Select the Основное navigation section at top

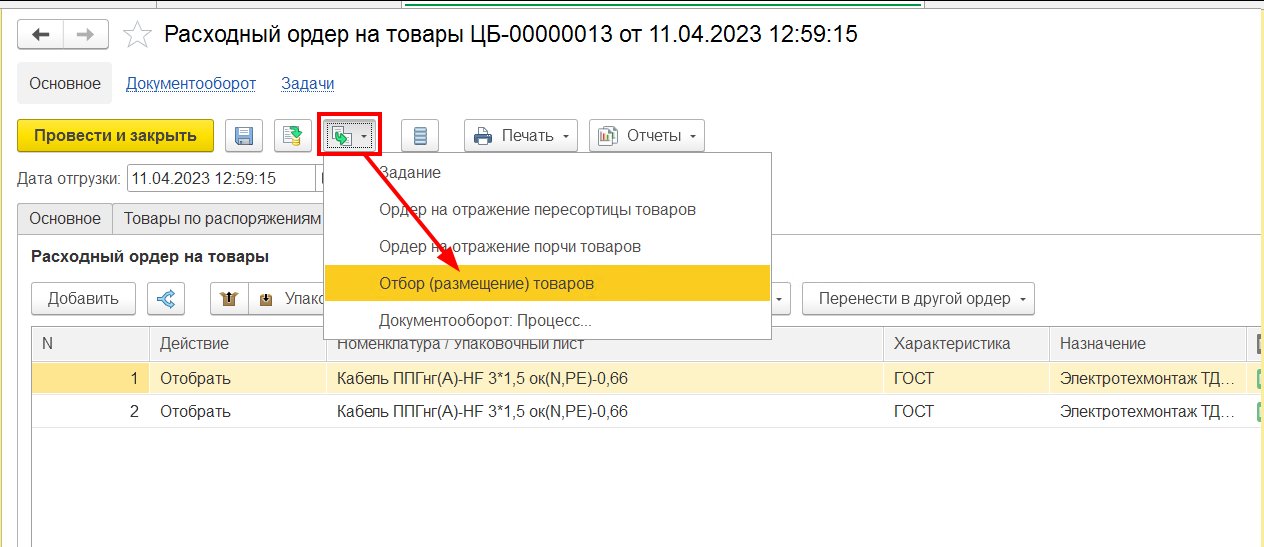(x=65, y=84)
